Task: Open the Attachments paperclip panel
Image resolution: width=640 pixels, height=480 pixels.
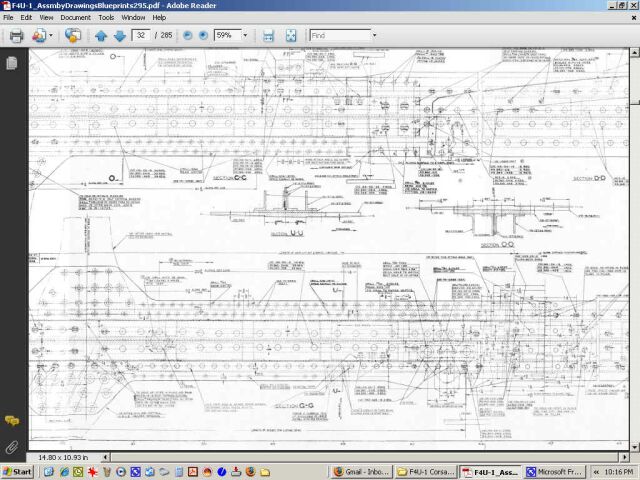Action: [x=12, y=445]
